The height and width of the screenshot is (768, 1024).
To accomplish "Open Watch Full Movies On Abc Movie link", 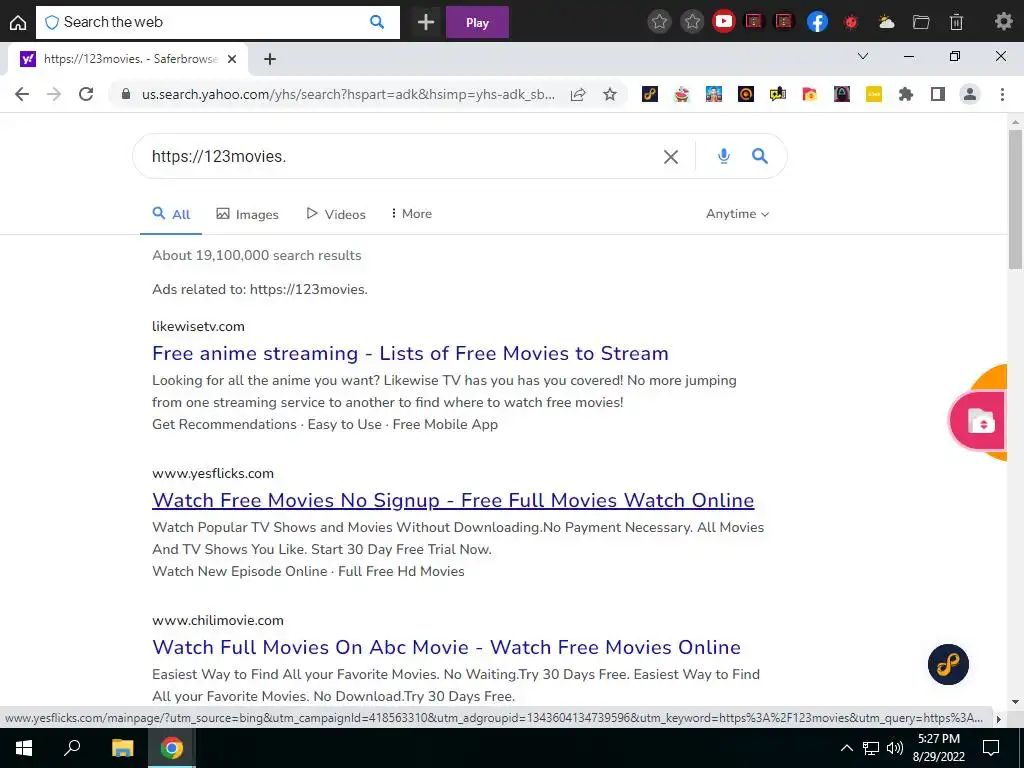I will tap(446, 647).
